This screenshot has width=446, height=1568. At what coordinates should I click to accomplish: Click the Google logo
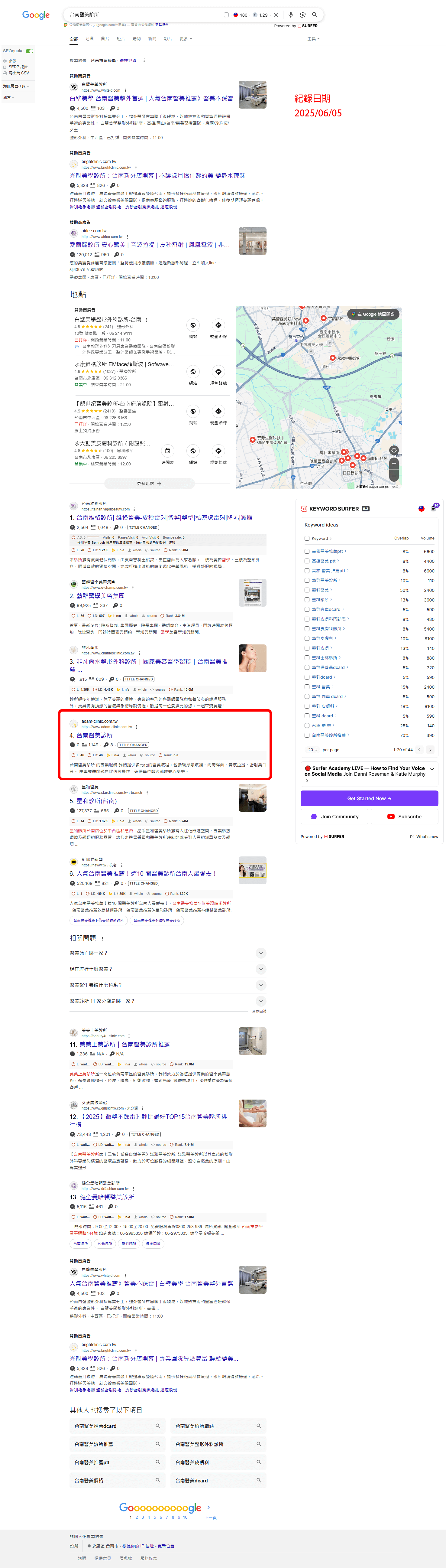point(36,15)
